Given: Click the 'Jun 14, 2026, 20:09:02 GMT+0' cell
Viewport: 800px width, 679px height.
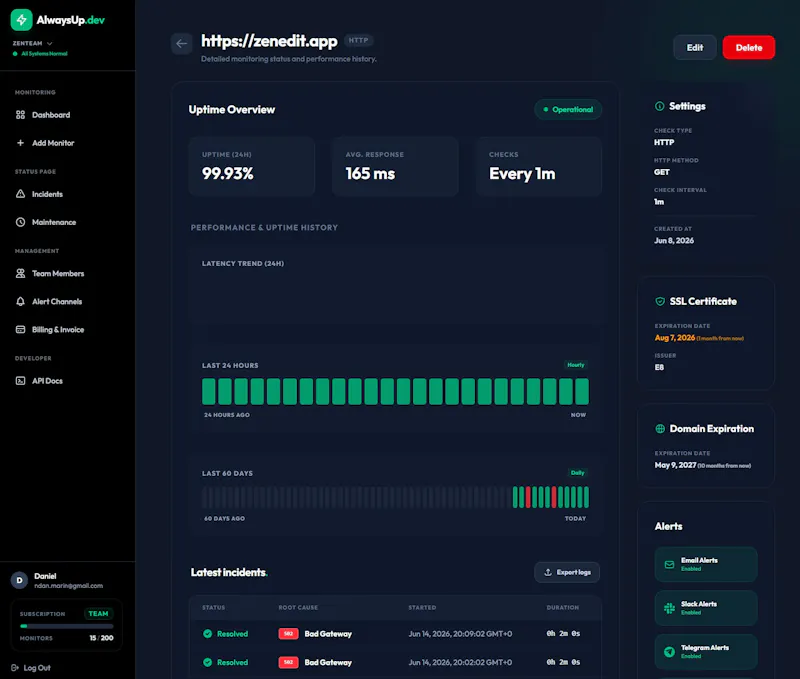Looking at the screenshot, I should pyautogui.click(x=460, y=634).
